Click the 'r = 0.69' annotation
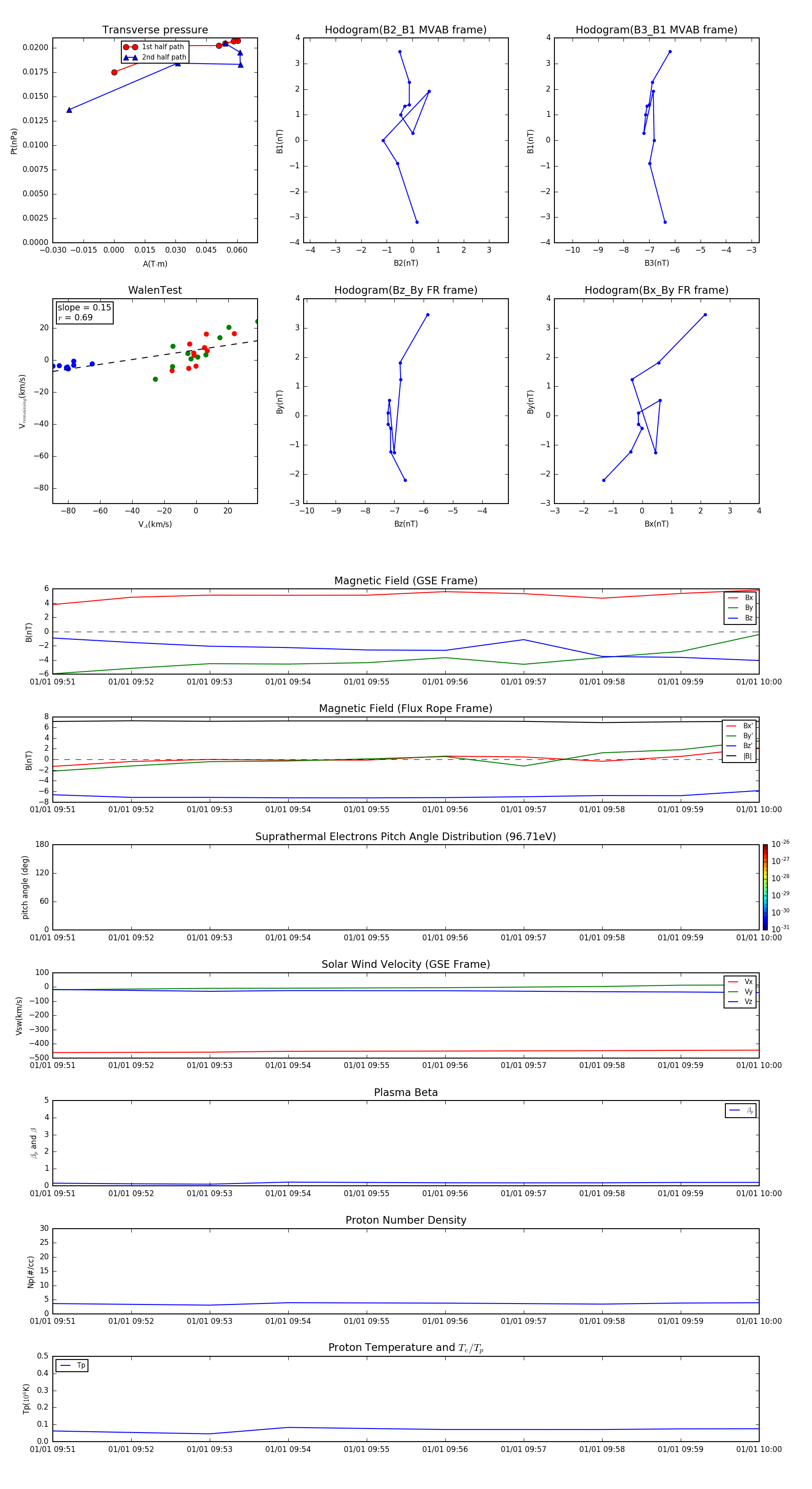 pyautogui.click(x=75, y=317)
